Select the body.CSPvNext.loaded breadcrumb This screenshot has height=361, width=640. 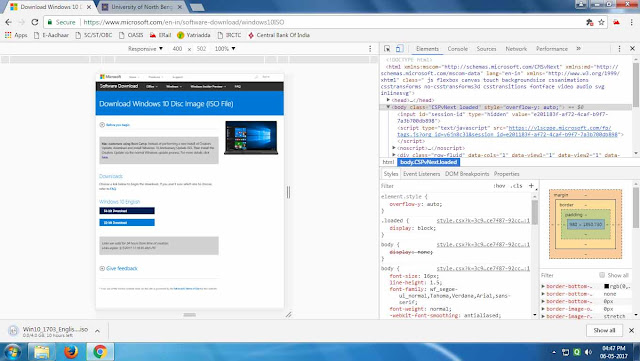[x=429, y=162]
